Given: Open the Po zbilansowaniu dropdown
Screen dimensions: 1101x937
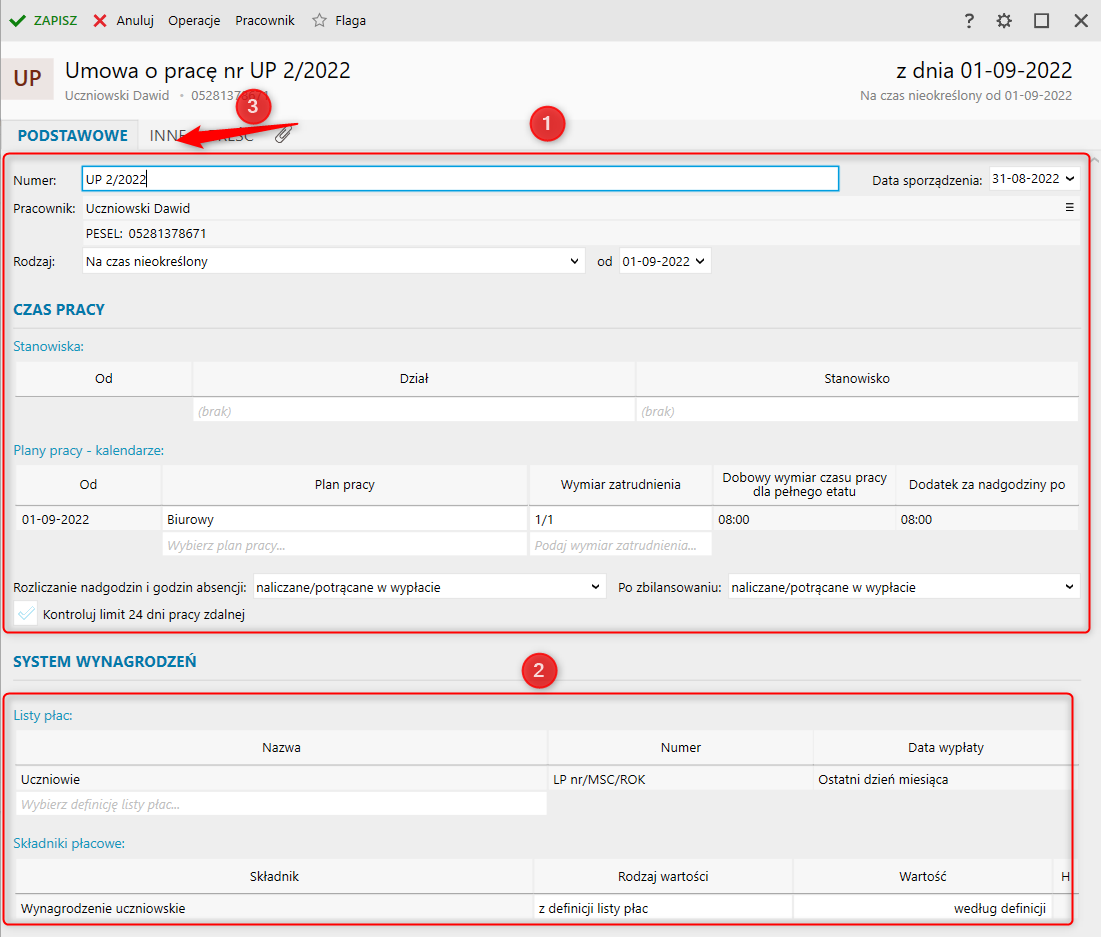Looking at the screenshot, I should pos(903,587).
